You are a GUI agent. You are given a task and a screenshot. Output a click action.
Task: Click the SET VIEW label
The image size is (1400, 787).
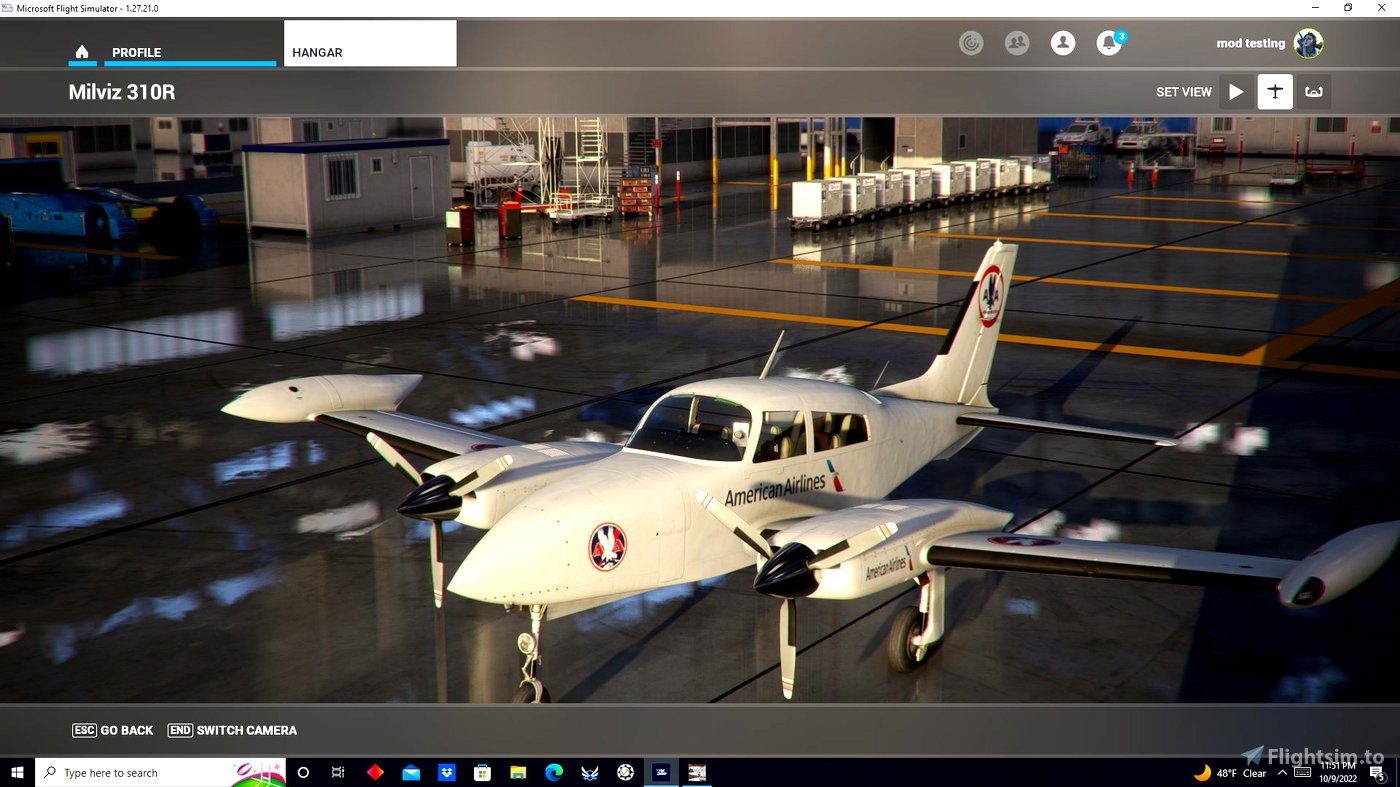[1184, 92]
